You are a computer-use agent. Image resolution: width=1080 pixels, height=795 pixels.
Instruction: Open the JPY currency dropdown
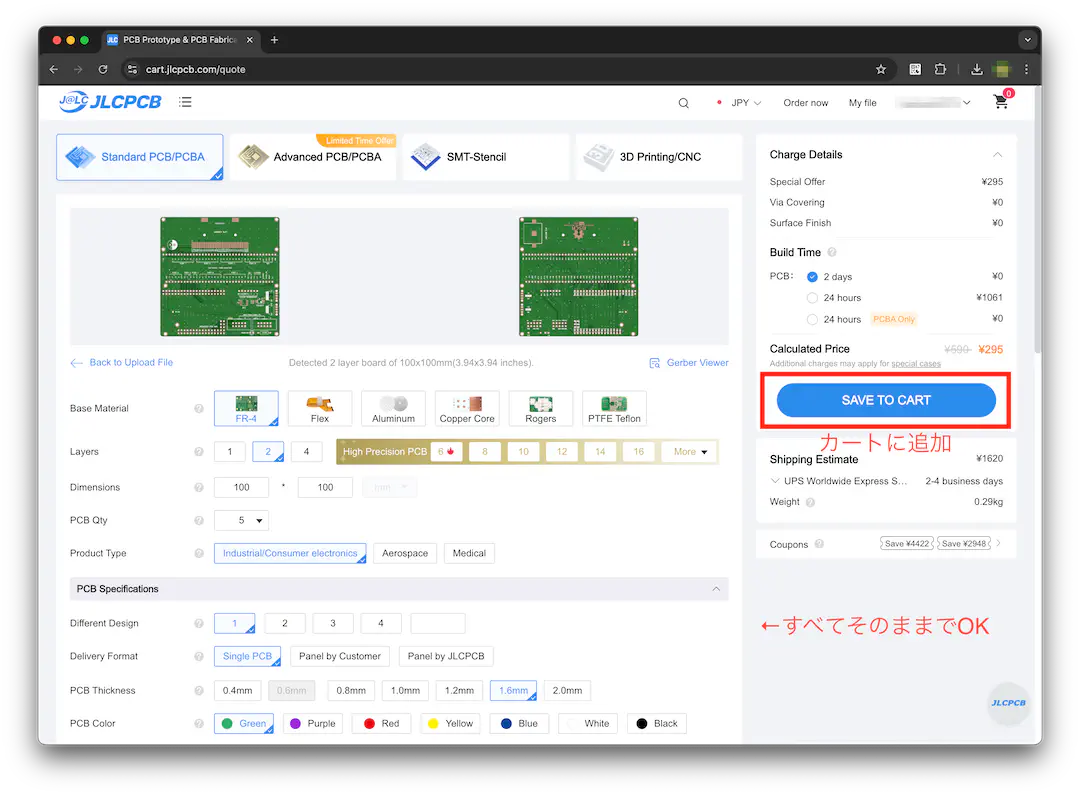tap(746, 103)
